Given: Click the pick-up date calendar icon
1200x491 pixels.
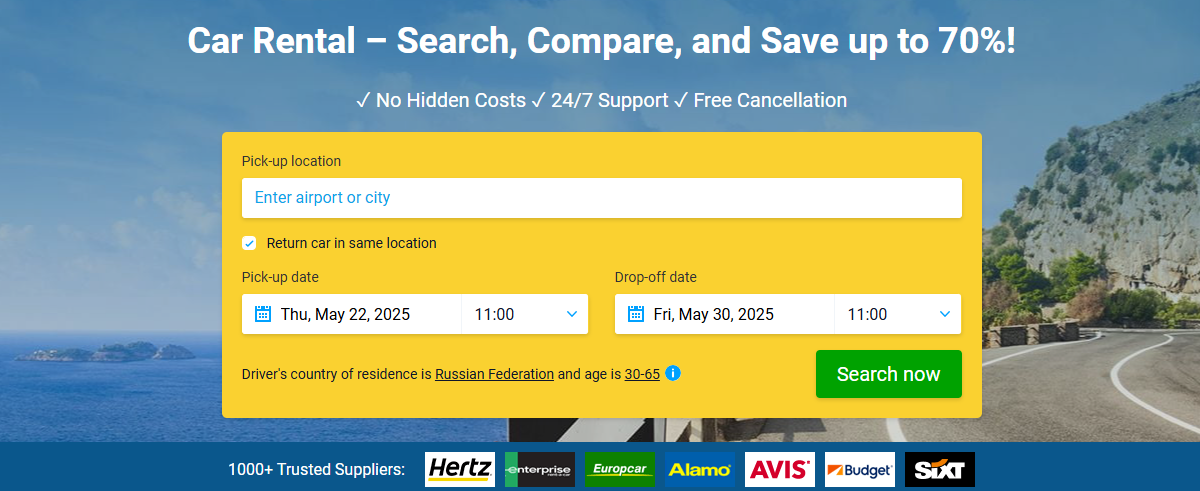Looking at the screenshot, I should click(x=263, y=314).
